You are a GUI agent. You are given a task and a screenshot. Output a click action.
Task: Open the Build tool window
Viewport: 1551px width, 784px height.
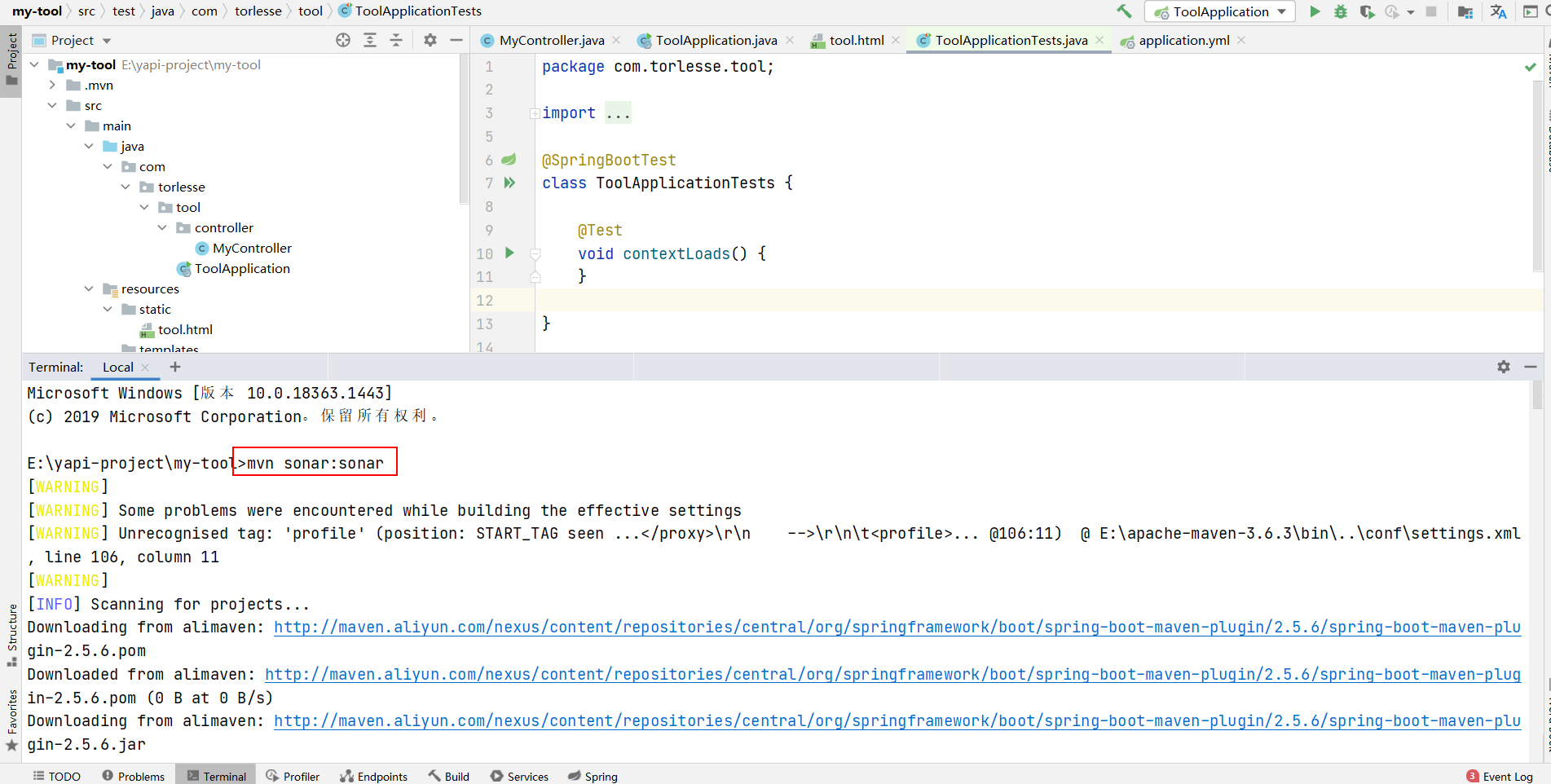[448, 776]
